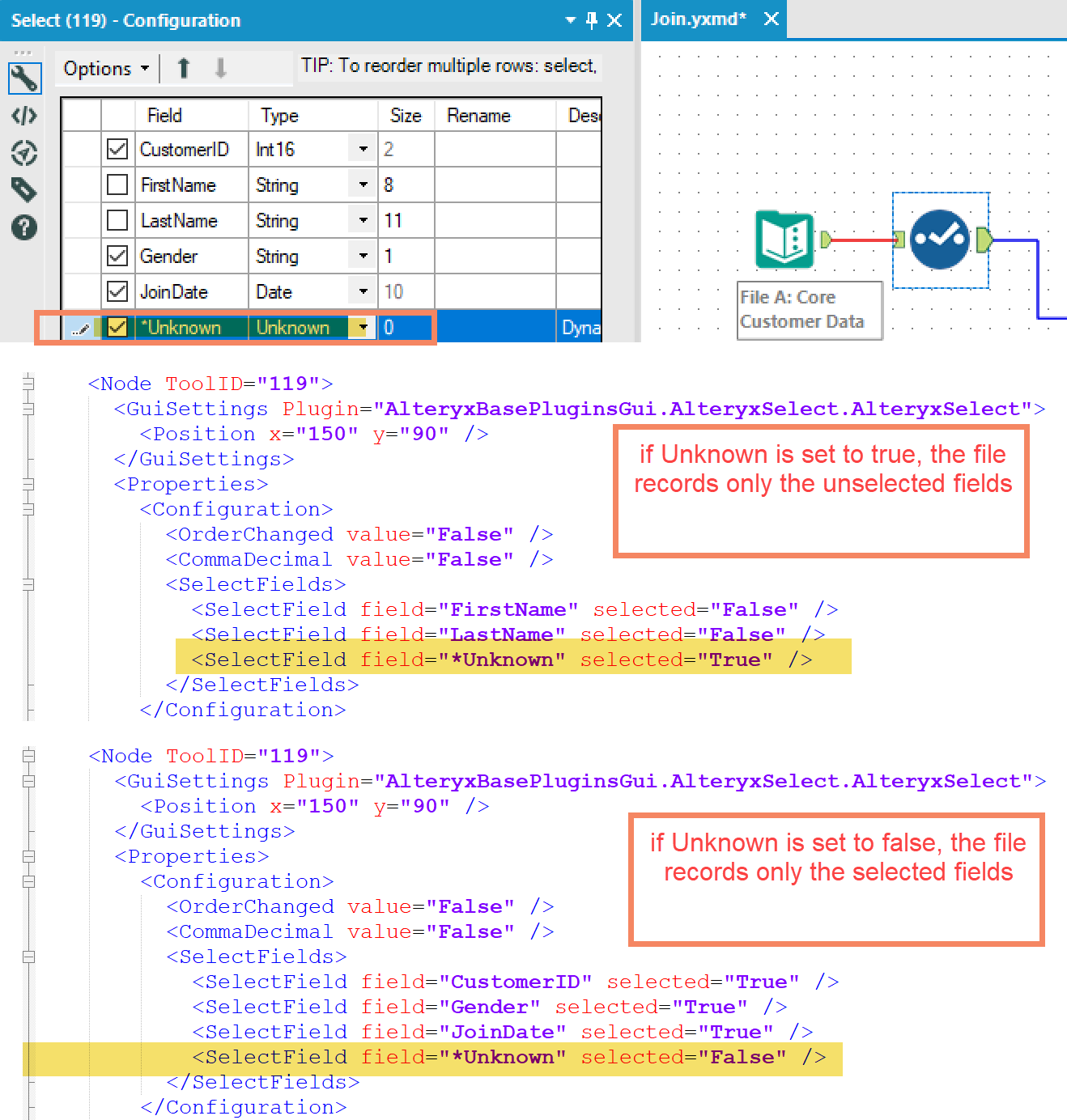Screen dimensions: 1067x1120
Task: Open Help via the question mark icon
Action: point(23,228)
